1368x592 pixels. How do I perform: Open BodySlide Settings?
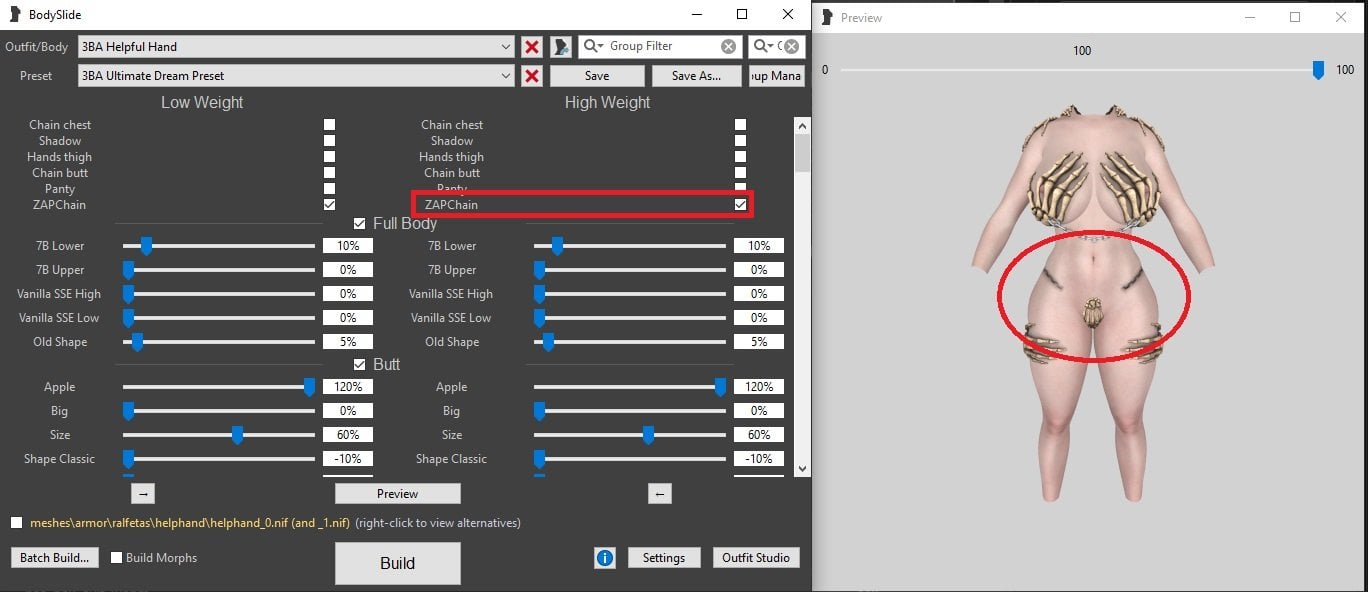pos(664,558)
